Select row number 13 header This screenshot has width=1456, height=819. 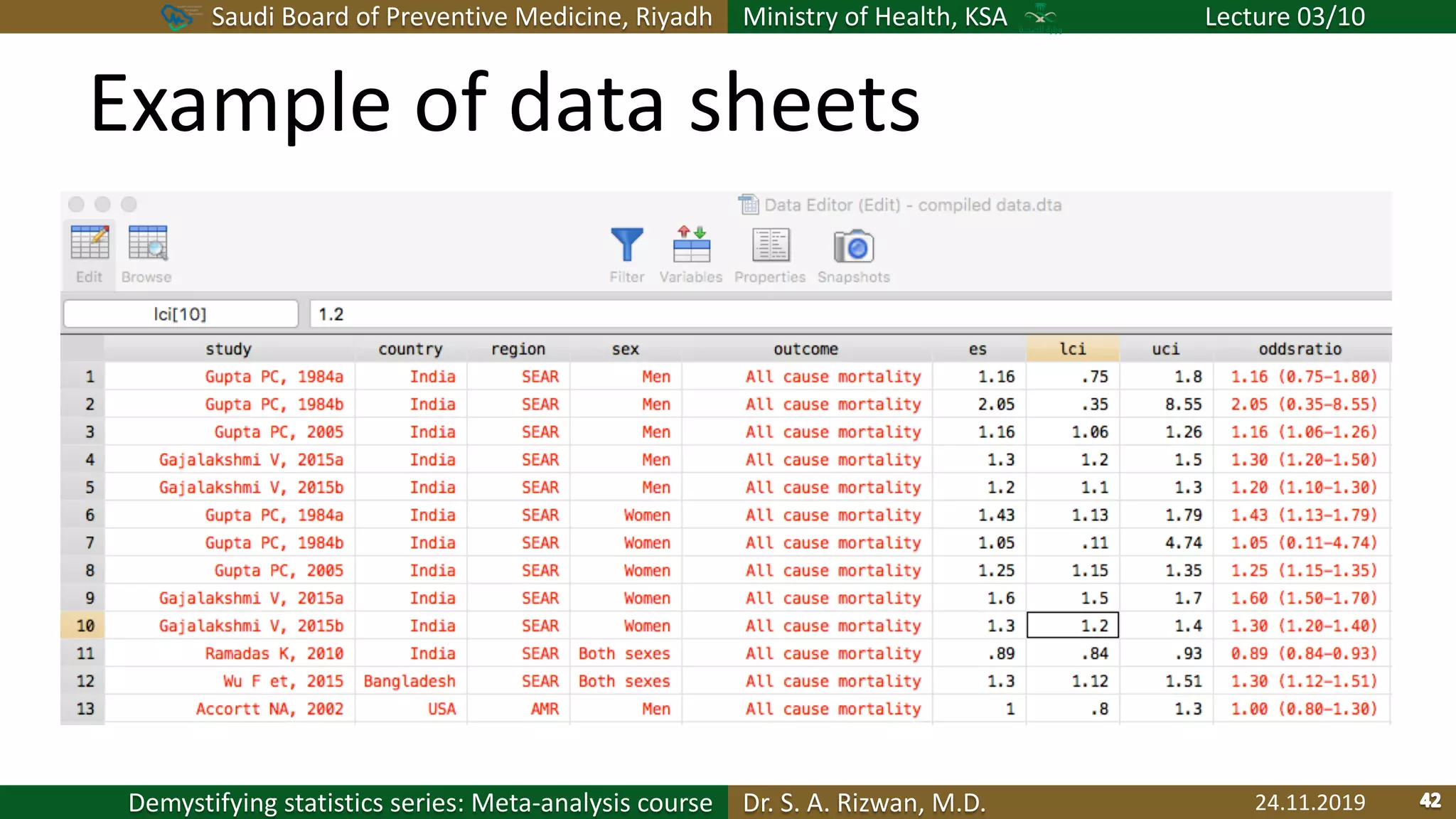[82, 709]
